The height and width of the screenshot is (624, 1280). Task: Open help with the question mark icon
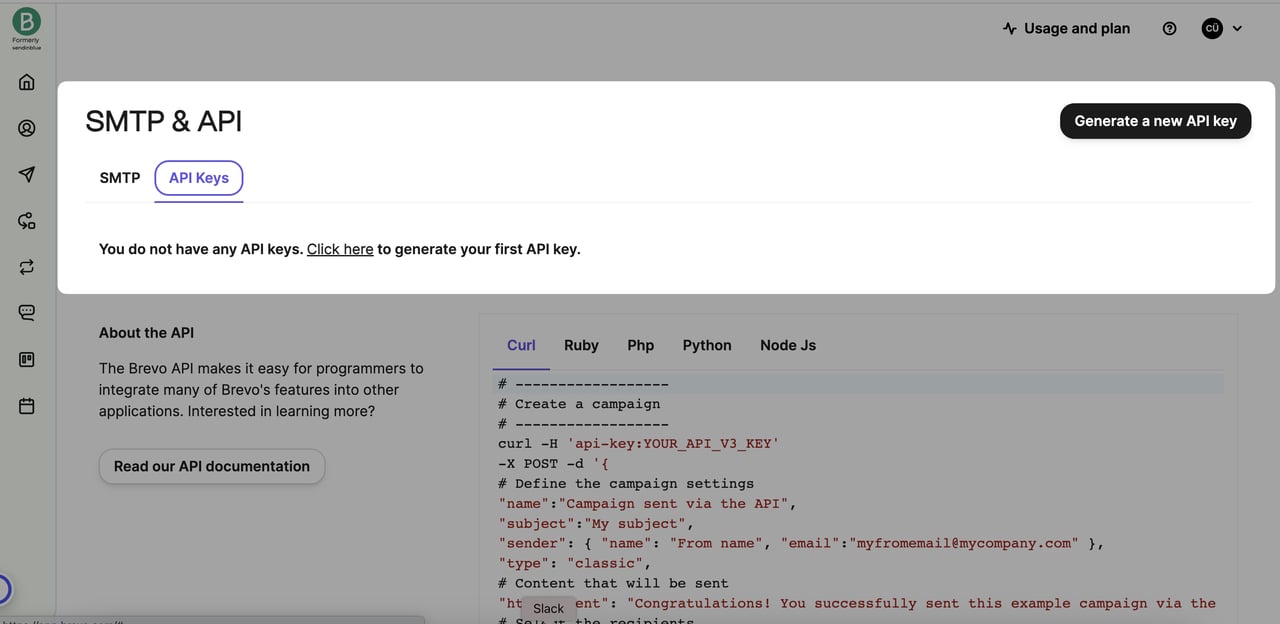(x=1169, y=28)
